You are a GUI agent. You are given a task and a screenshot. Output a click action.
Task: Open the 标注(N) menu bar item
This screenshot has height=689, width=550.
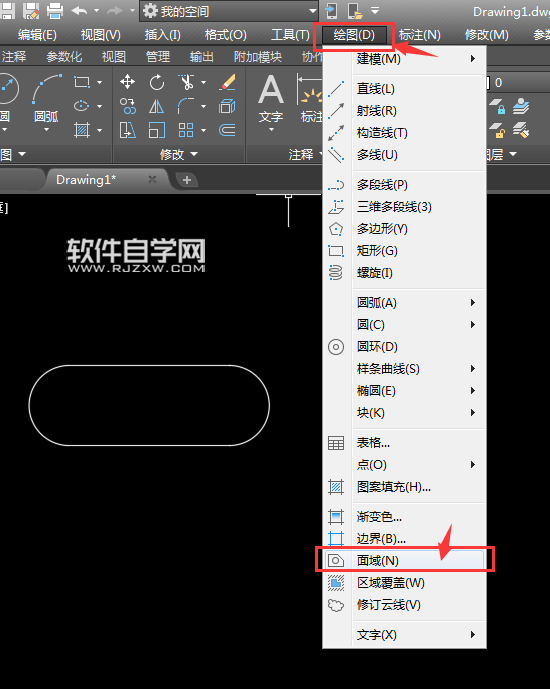click(420, 35)
